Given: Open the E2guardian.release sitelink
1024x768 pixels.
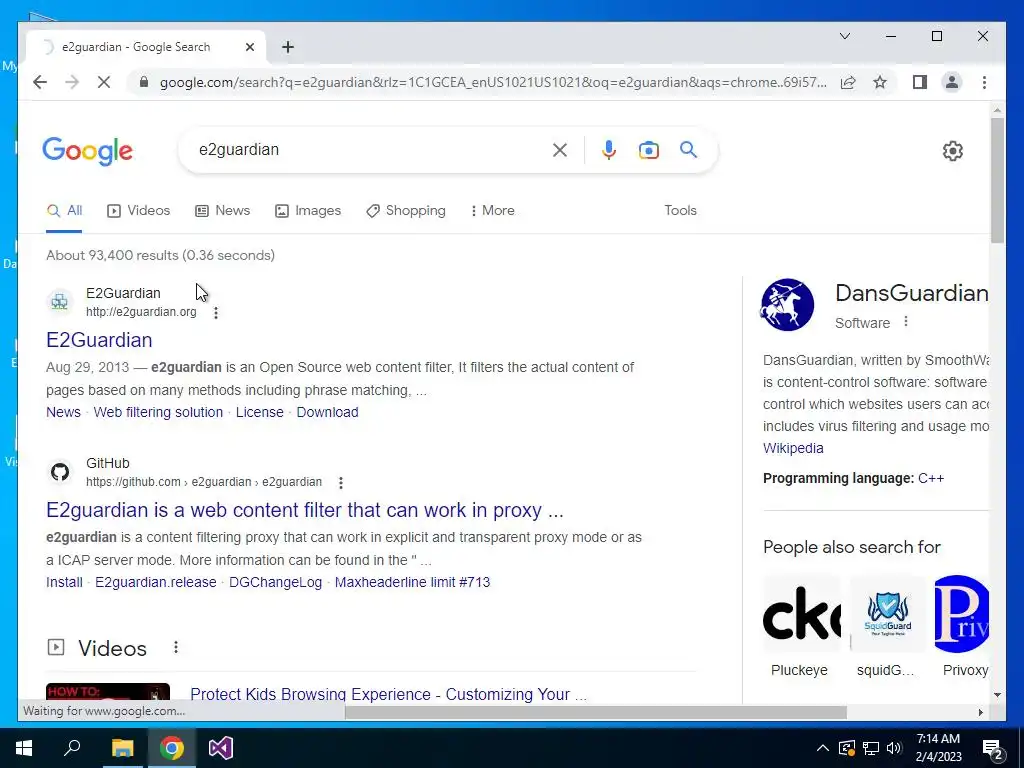Looking at the screenshot, I should 155,582.
